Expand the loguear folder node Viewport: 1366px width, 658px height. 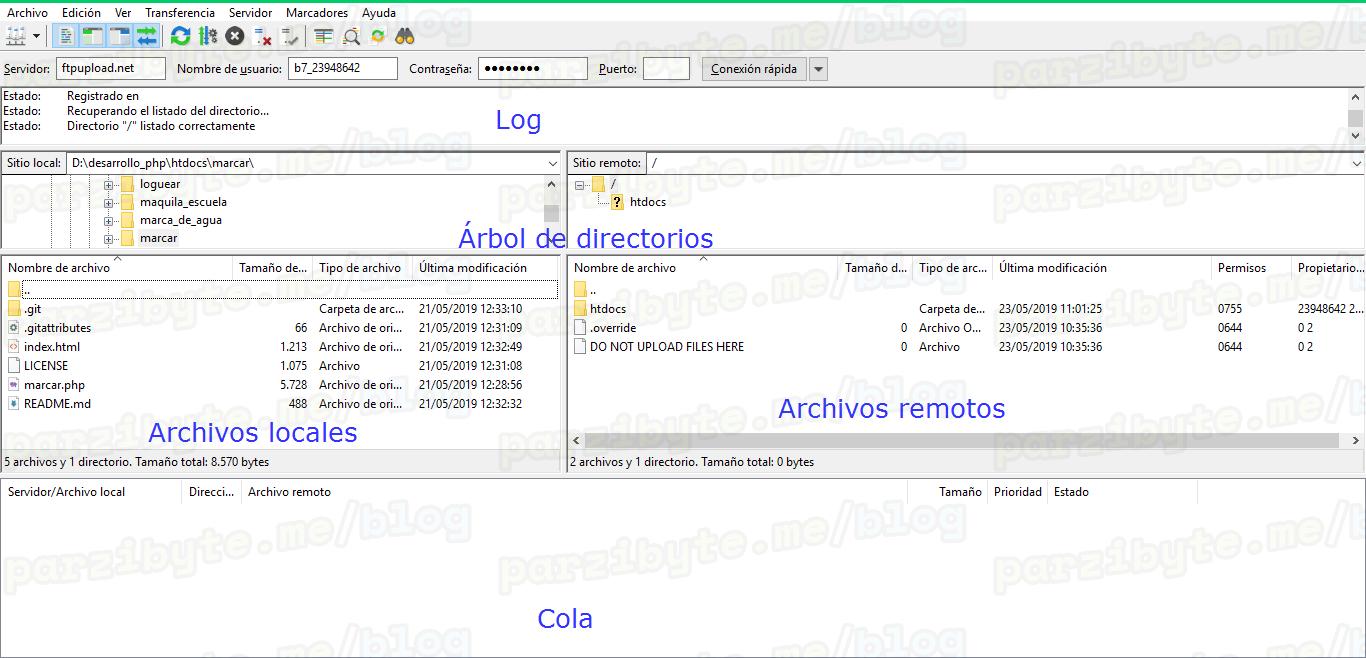[x=108, y=184]
